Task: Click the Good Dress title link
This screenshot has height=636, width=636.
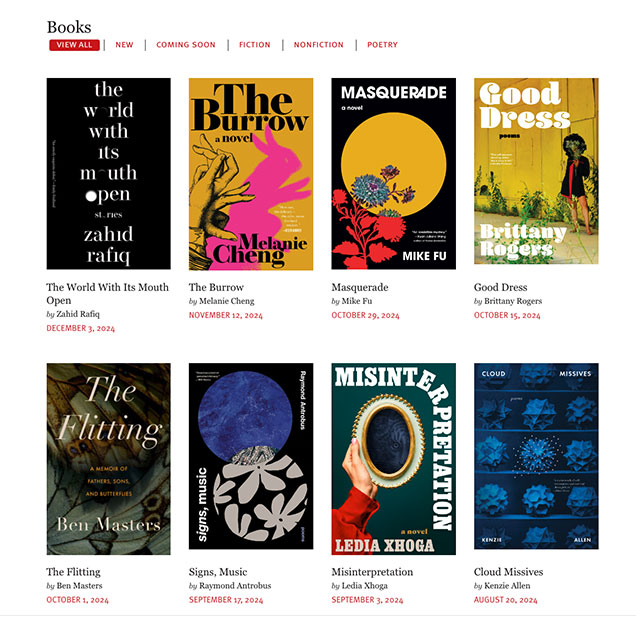Action: pyautogui.click(x=501, y=287)
